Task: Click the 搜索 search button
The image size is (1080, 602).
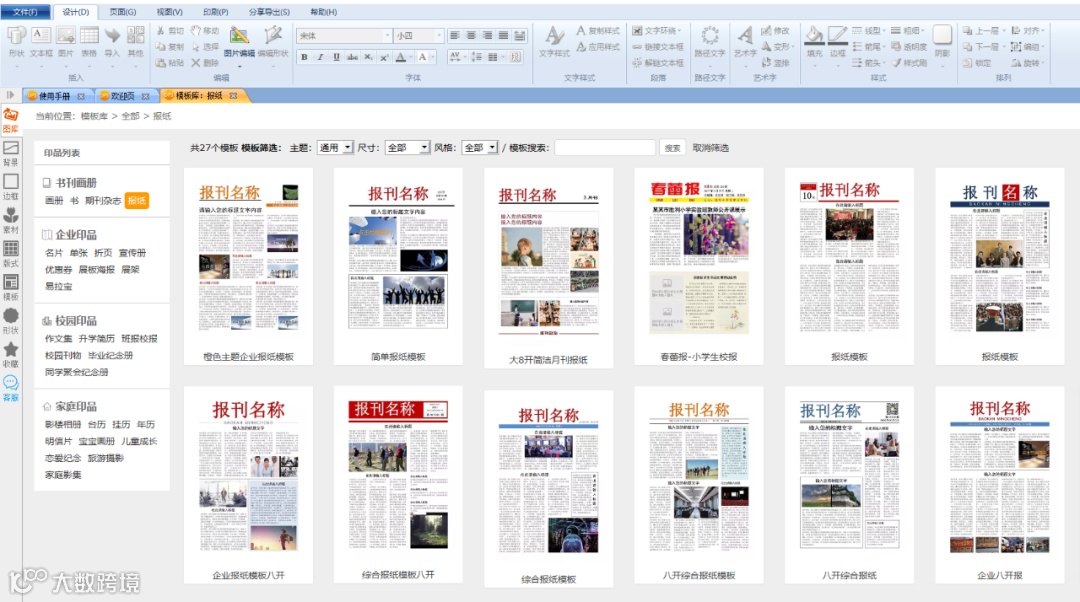Action: 672,147
